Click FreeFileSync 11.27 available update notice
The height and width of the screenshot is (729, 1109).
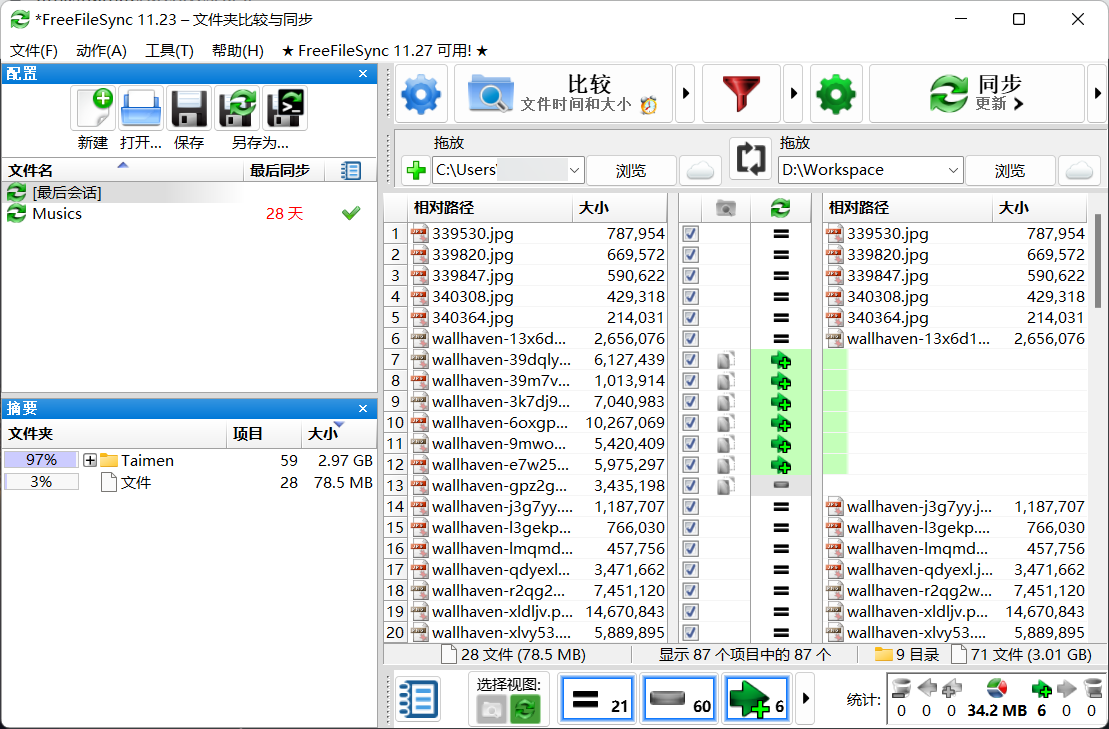[385, 51]
